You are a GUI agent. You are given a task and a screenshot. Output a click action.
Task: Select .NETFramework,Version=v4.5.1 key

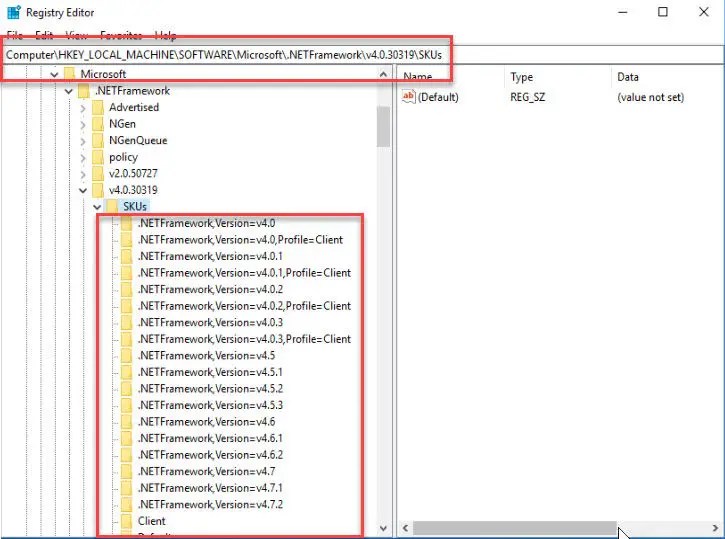point(210,372)
